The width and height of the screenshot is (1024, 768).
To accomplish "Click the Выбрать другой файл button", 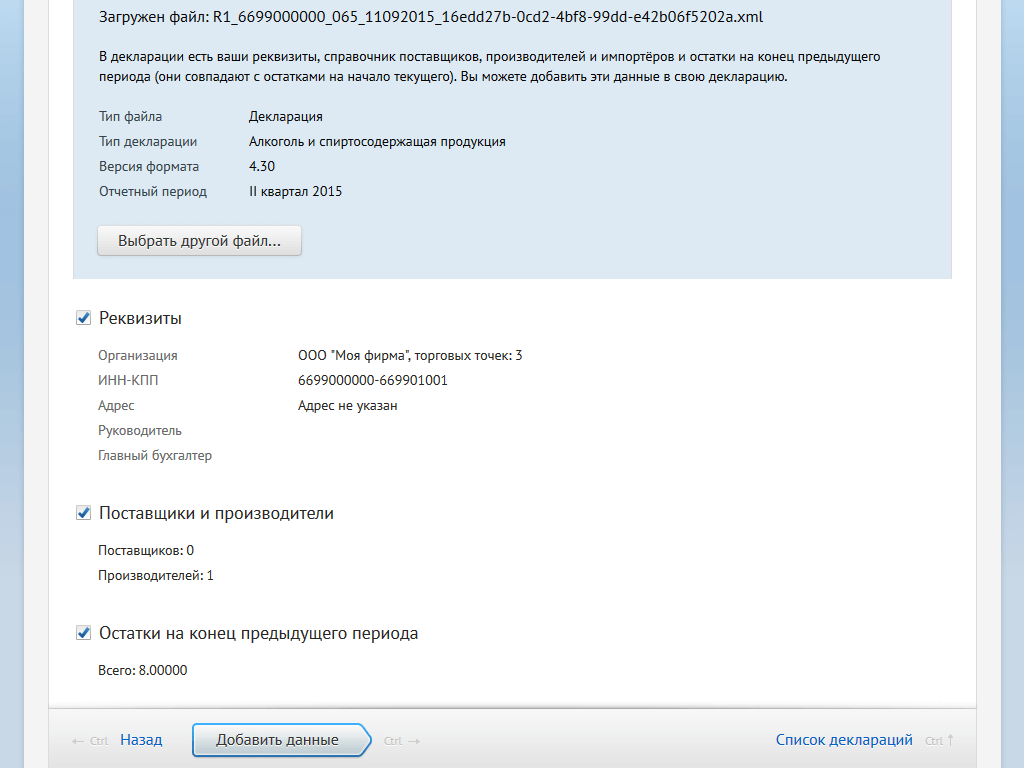I will click(x=199, y=241).
